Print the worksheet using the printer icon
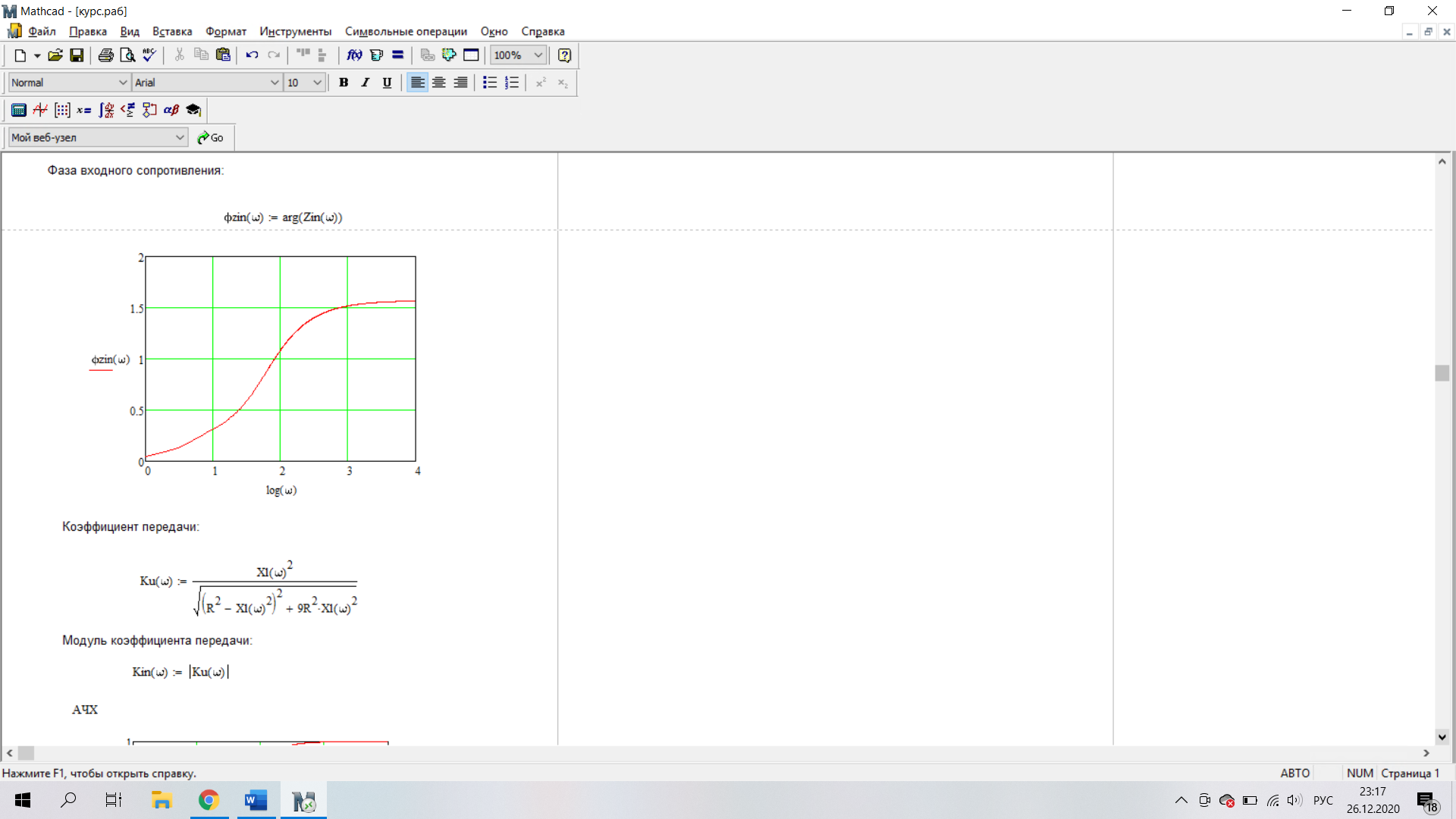 (x=106, y=55)
